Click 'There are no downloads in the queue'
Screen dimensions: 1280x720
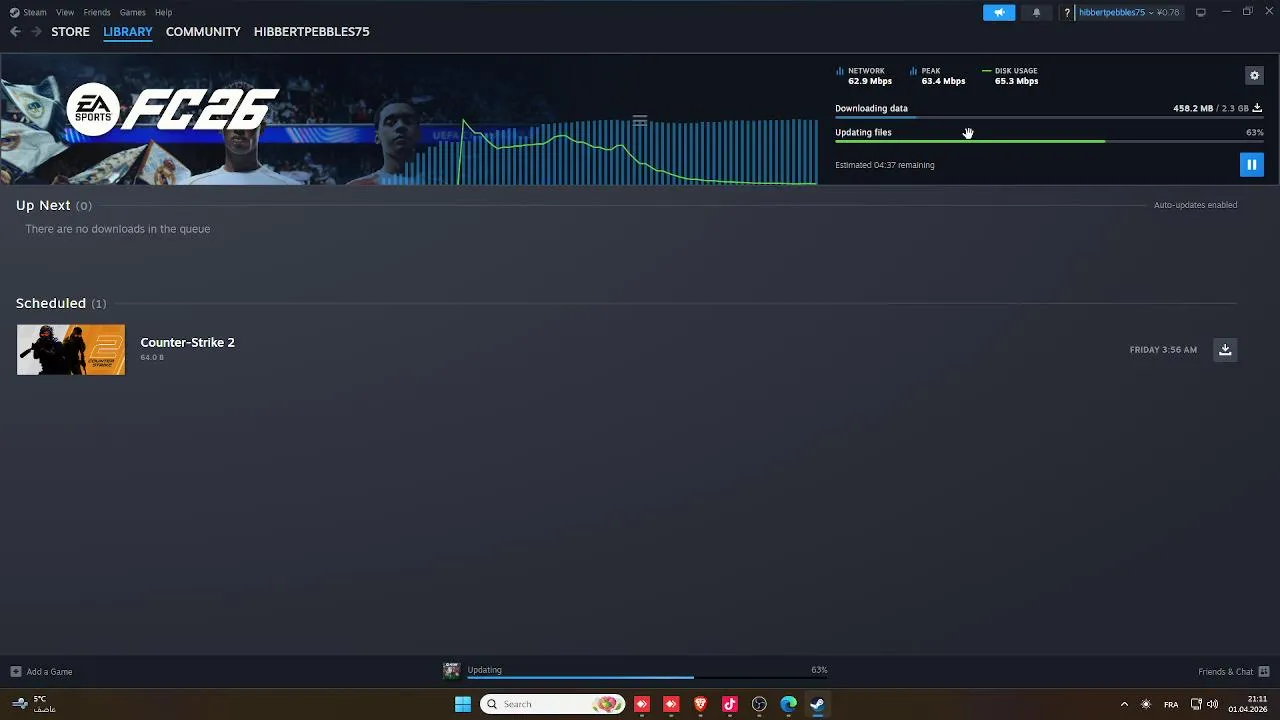[x=118, y=229]
